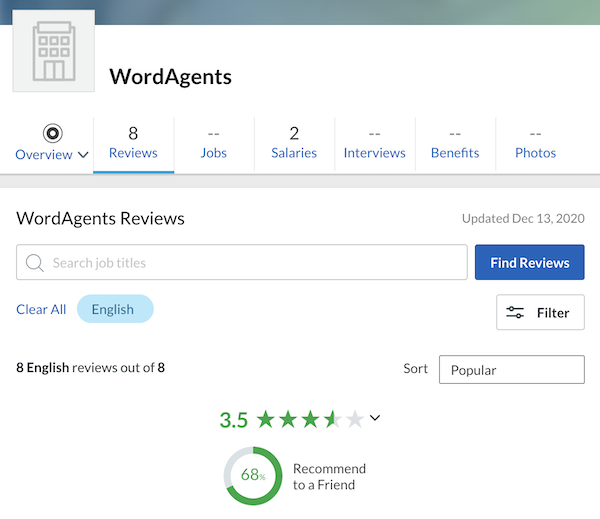The height and width of the screenshot is (519, 600).
Task: Go to the Interviews tab
Action: click(374, 145)
